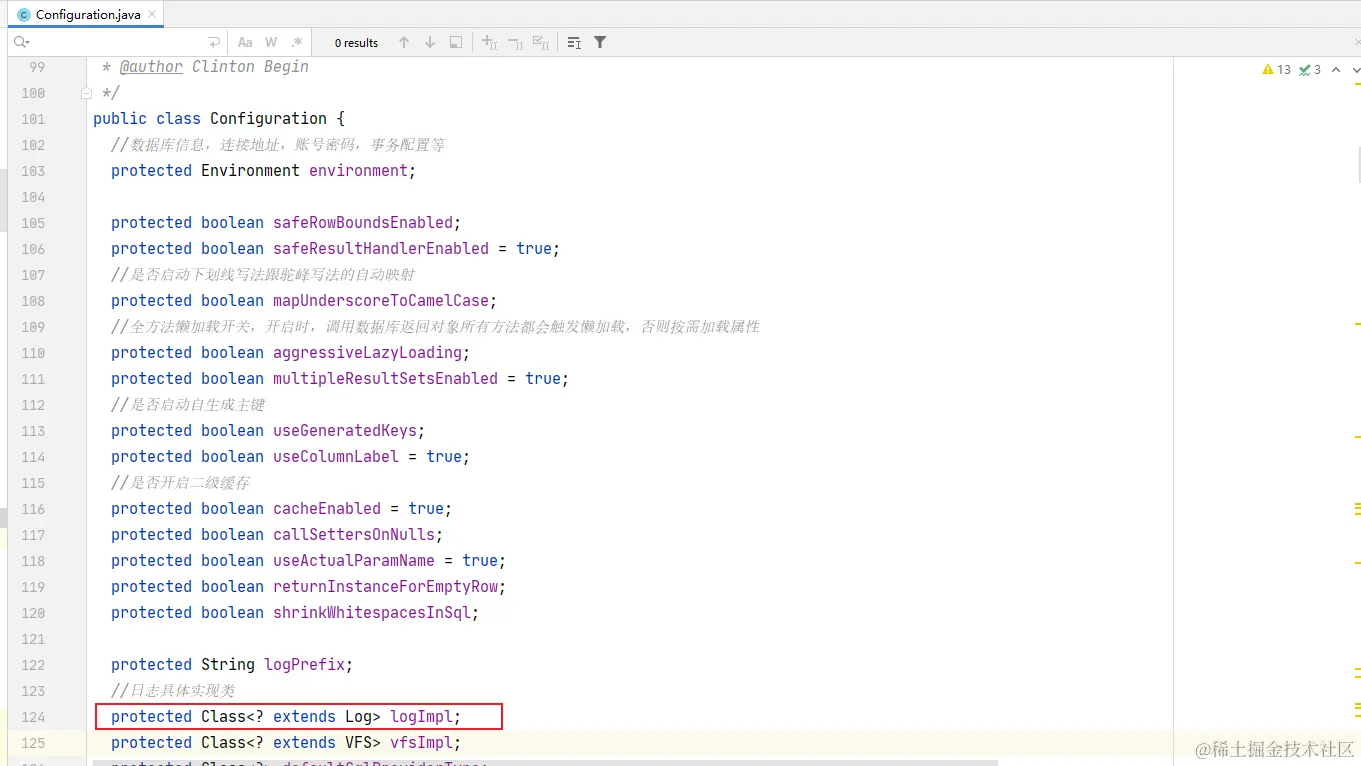Click the 'useGeneratedKeys' field
Viewport: 1361px width, 766px height.
coord(345,430)
